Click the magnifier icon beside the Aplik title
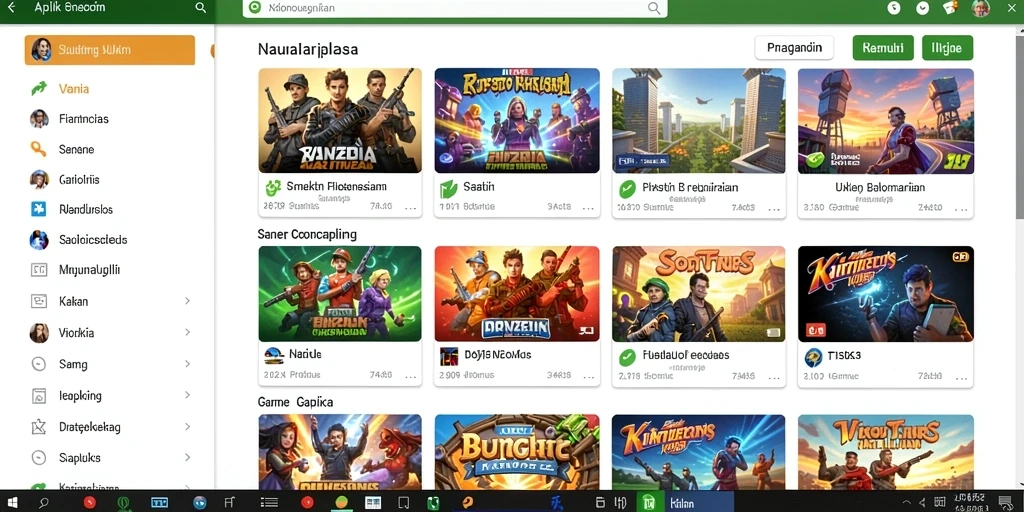The height and width of the screenshot is (512, 1024). click(201, 8)
